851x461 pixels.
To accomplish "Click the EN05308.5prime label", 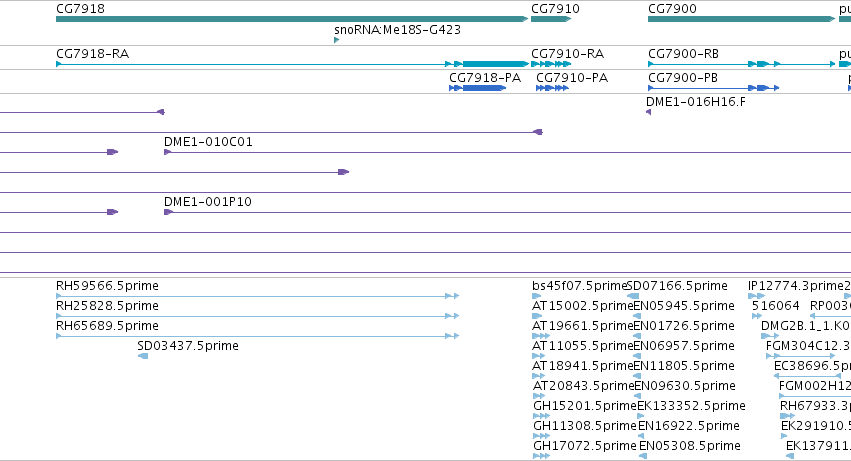I will pos(690,446).
